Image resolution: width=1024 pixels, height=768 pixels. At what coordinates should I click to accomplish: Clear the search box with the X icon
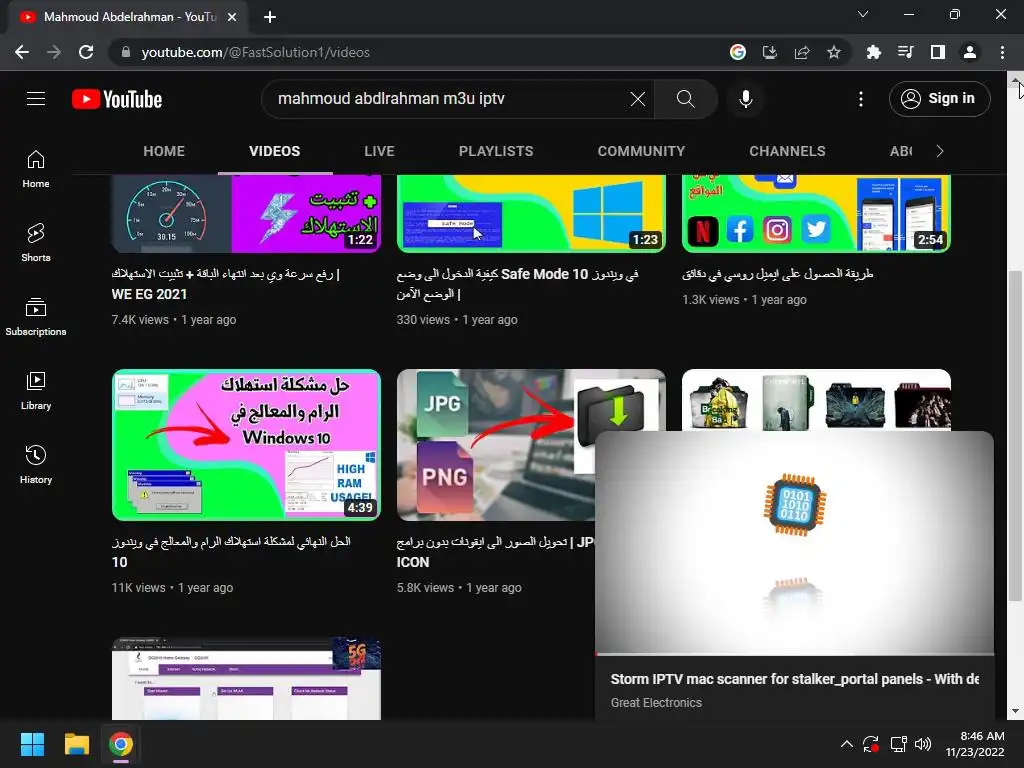pyautogui.click(x=638, y=99)
